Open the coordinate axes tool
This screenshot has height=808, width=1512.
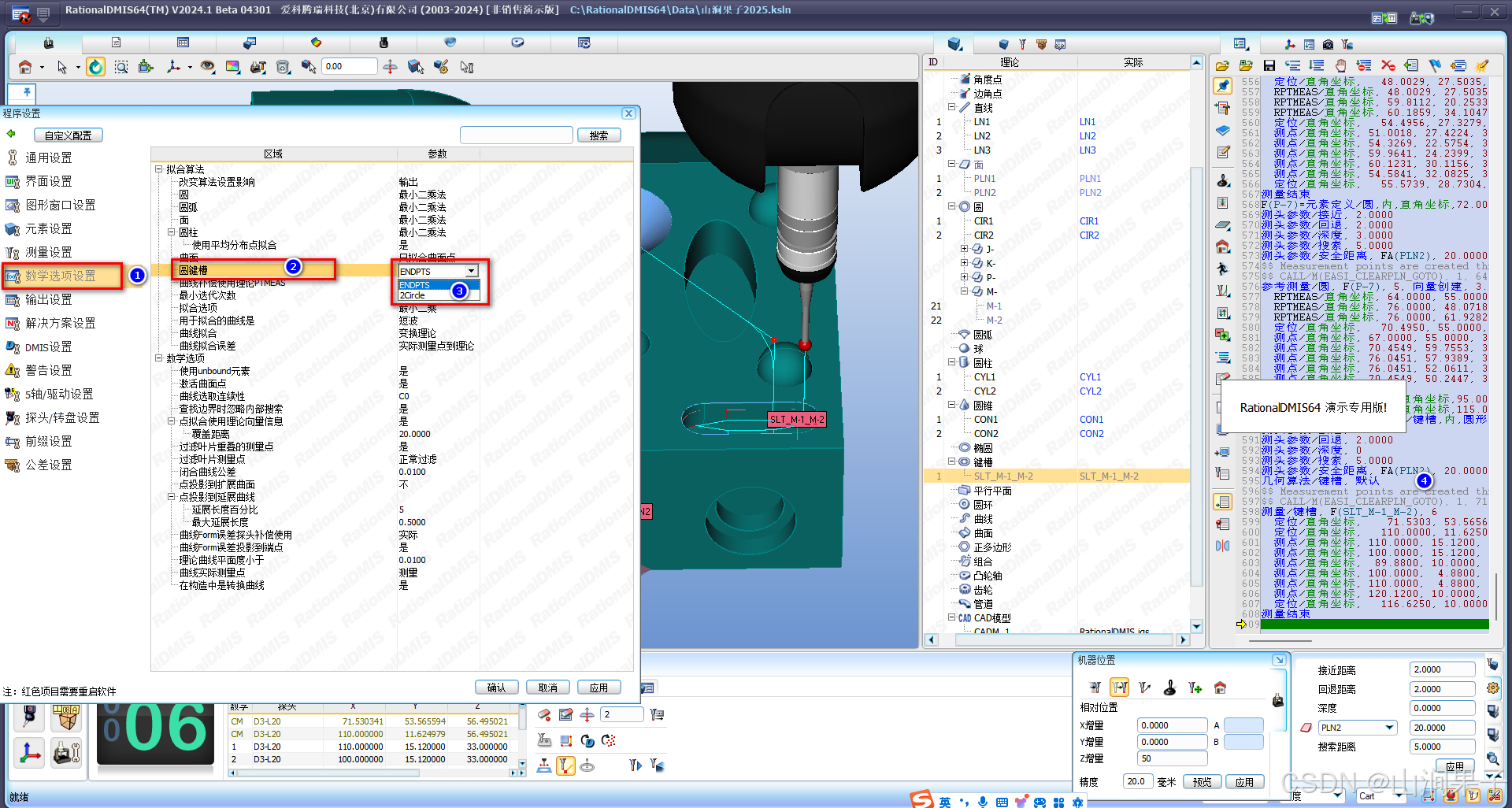pos(173,67)
